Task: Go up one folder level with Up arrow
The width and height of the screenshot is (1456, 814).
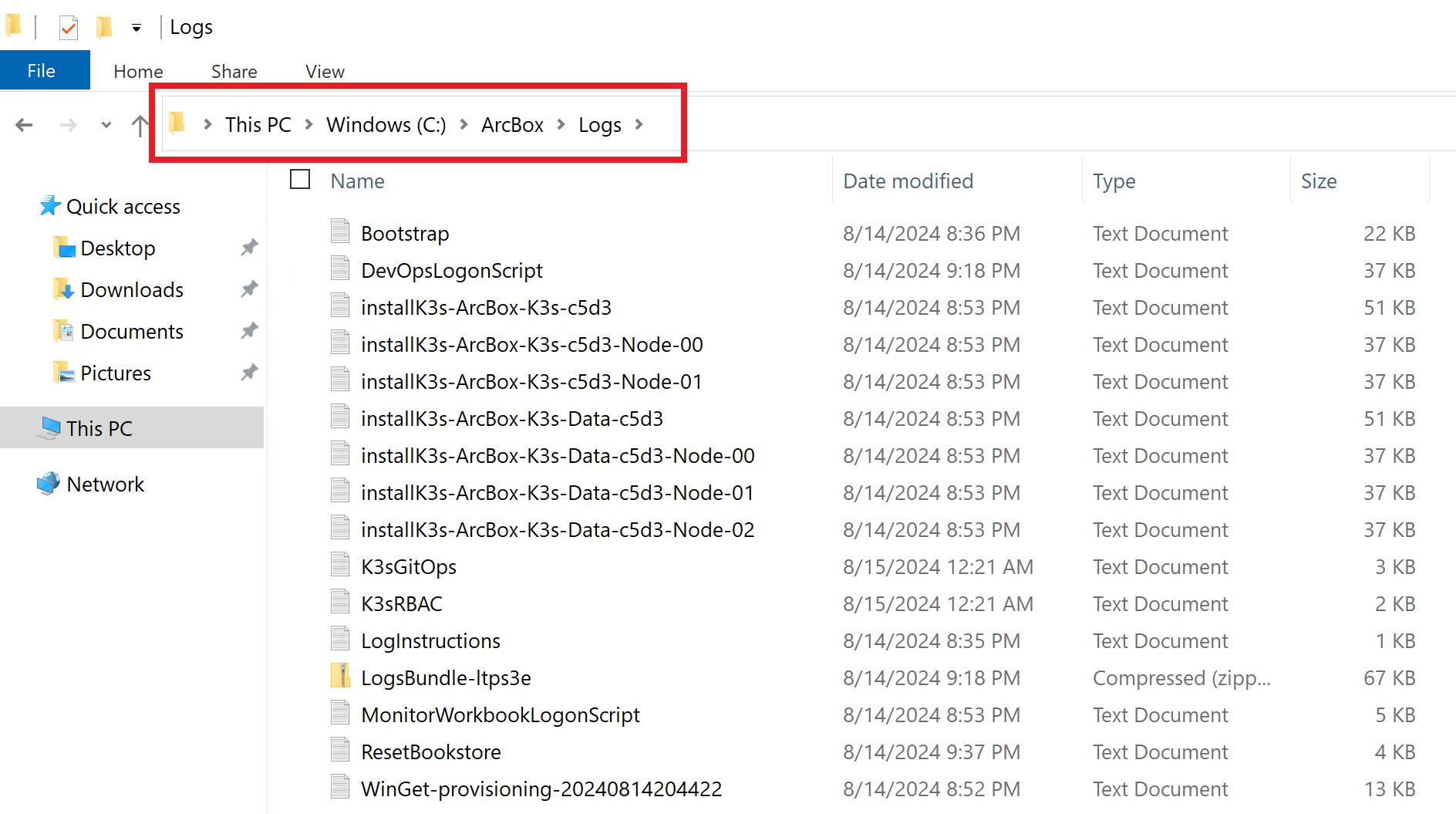Action: pyautogui.click(x=140, y=124)
